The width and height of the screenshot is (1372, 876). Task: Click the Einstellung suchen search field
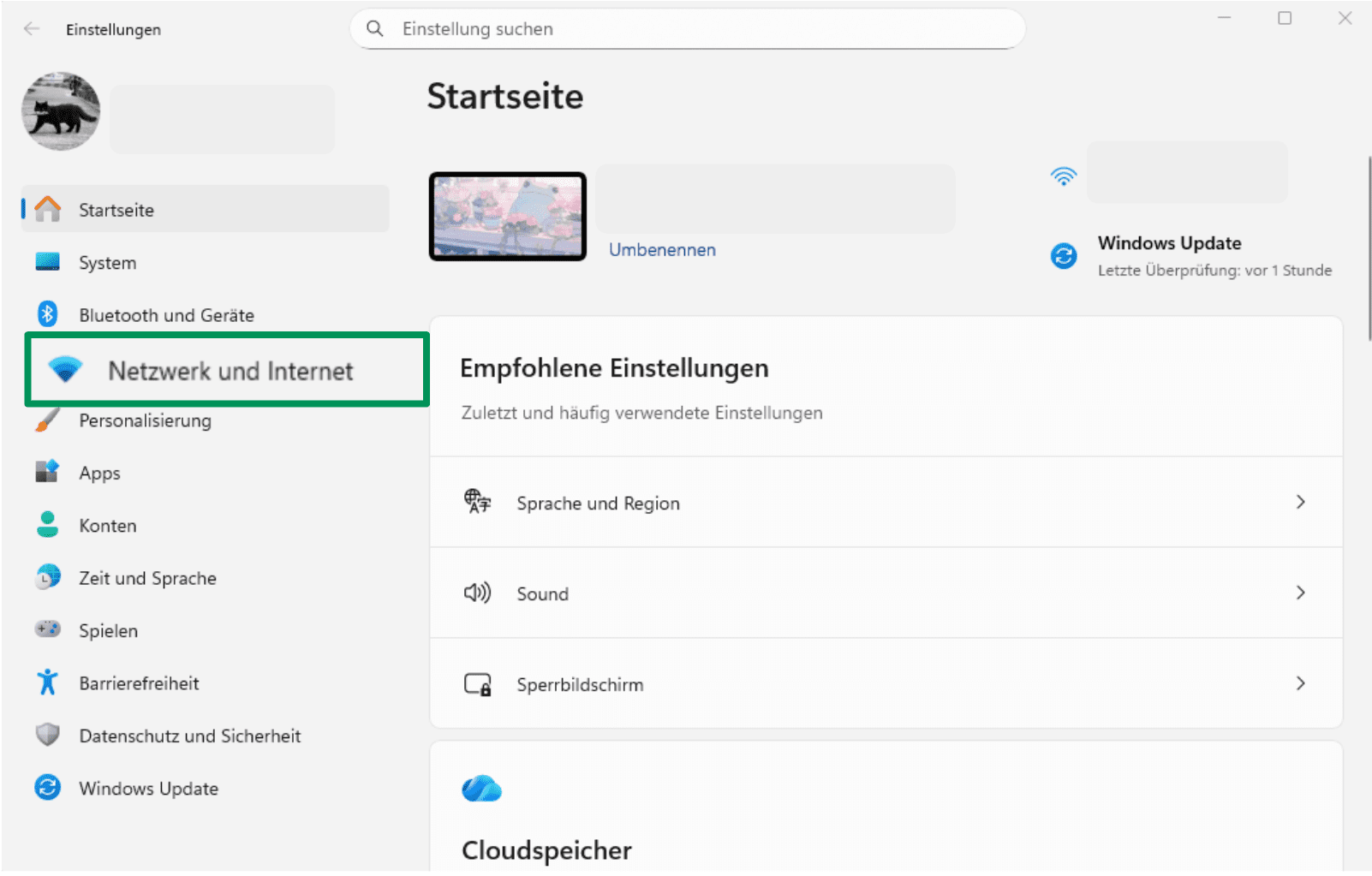point(687,29)
